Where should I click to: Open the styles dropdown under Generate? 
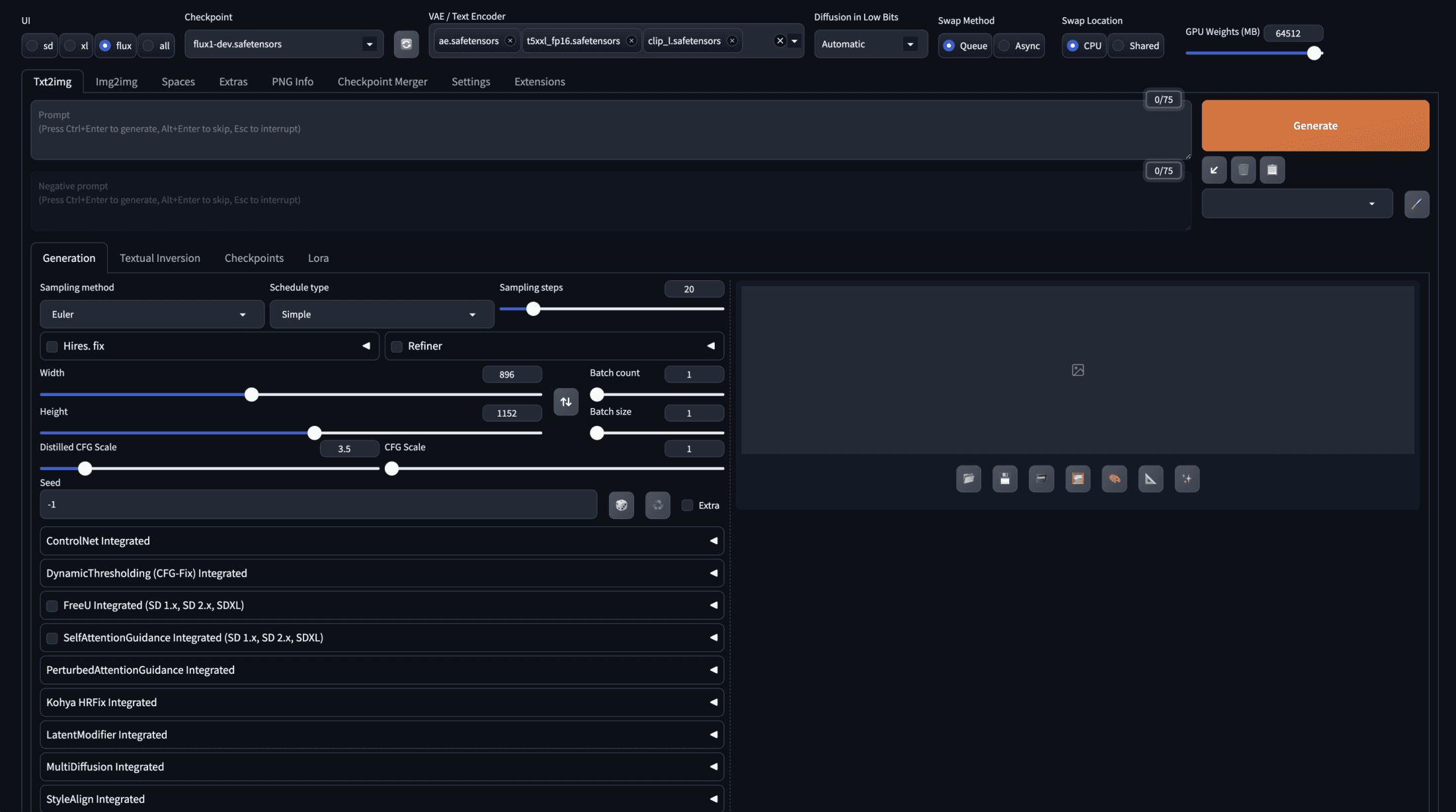pos(1297,204)
